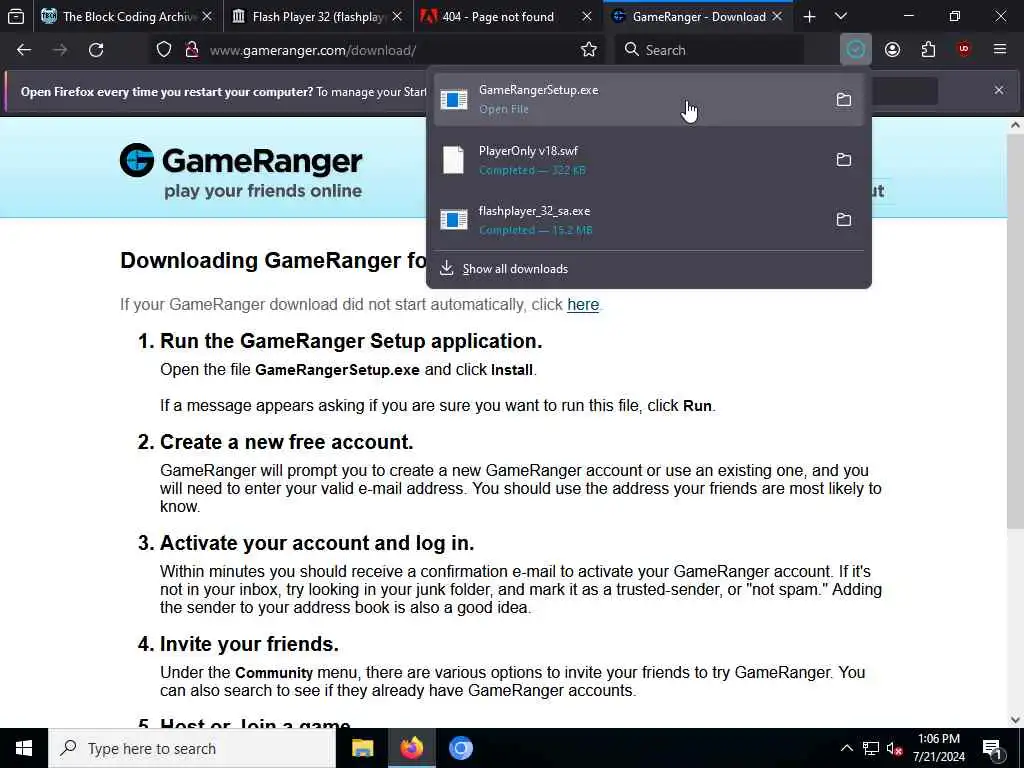
Task: Click the Type here to search box
Action: (192, 748)
